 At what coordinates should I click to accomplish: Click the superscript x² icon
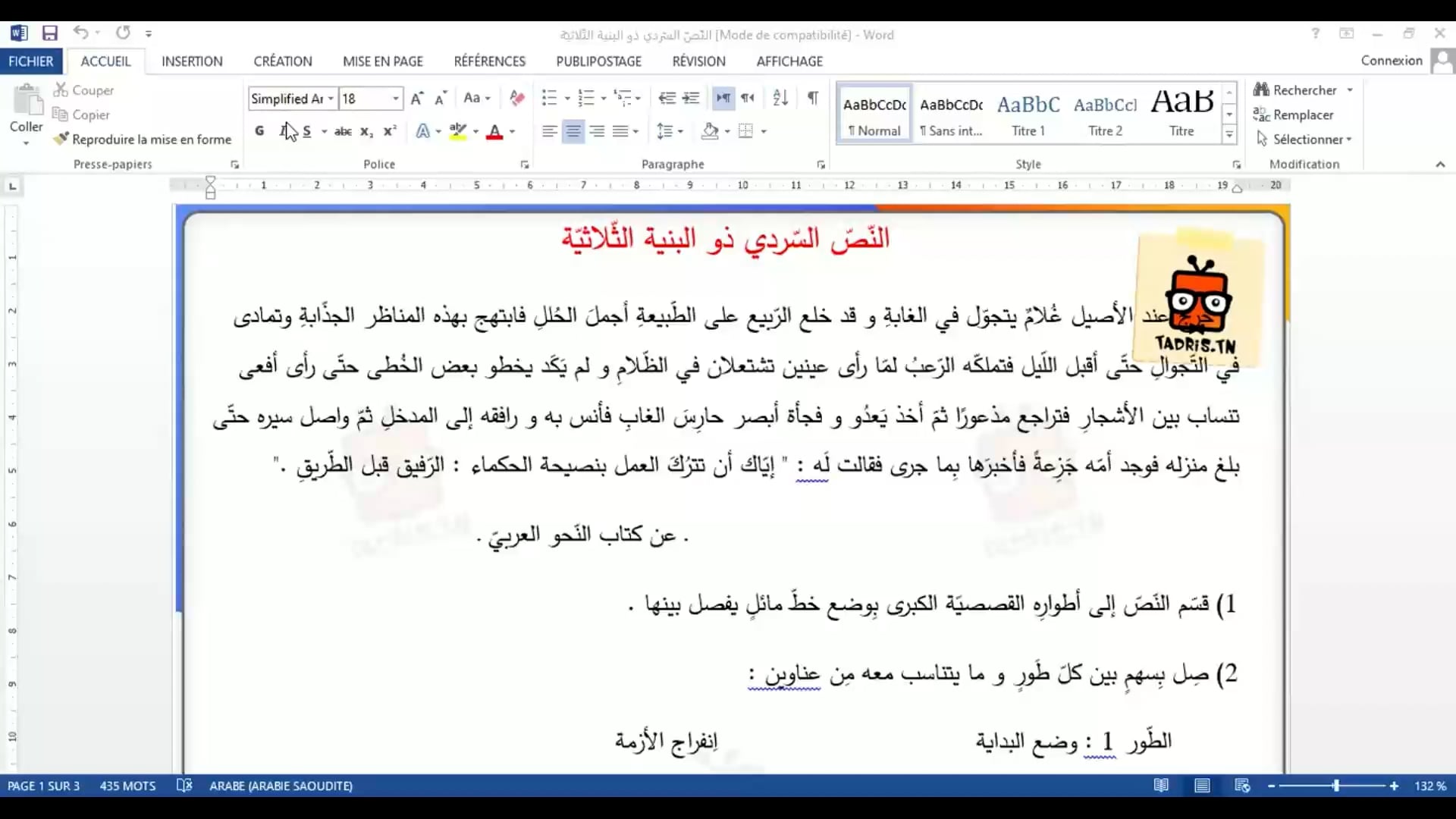pyautogui.click(x=390, y=131)
